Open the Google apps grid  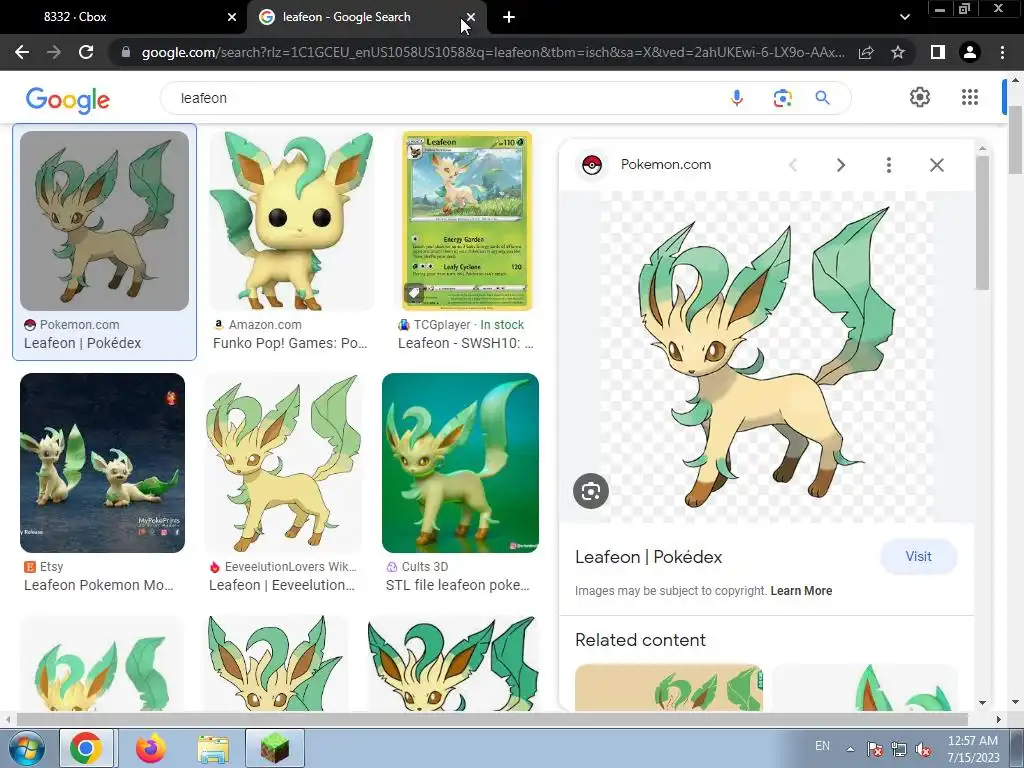(x=970, y=97)
